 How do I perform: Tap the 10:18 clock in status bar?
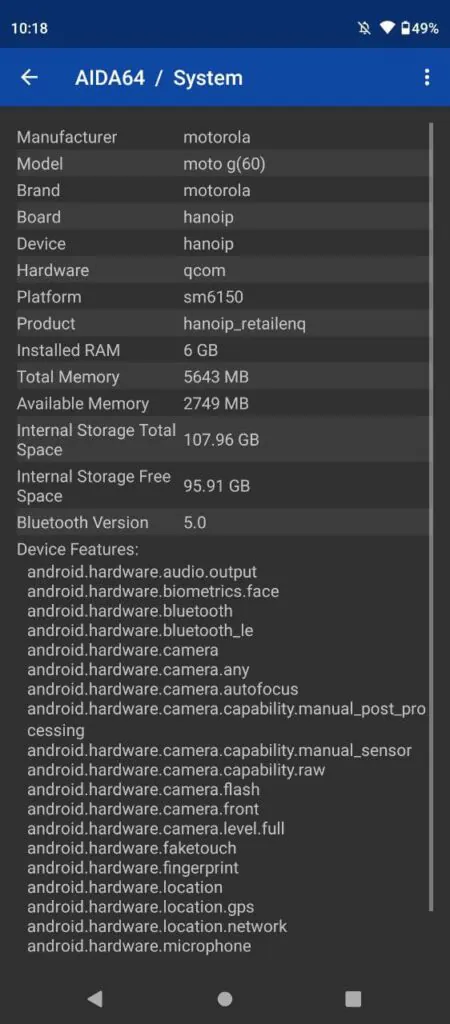[29, 28]
